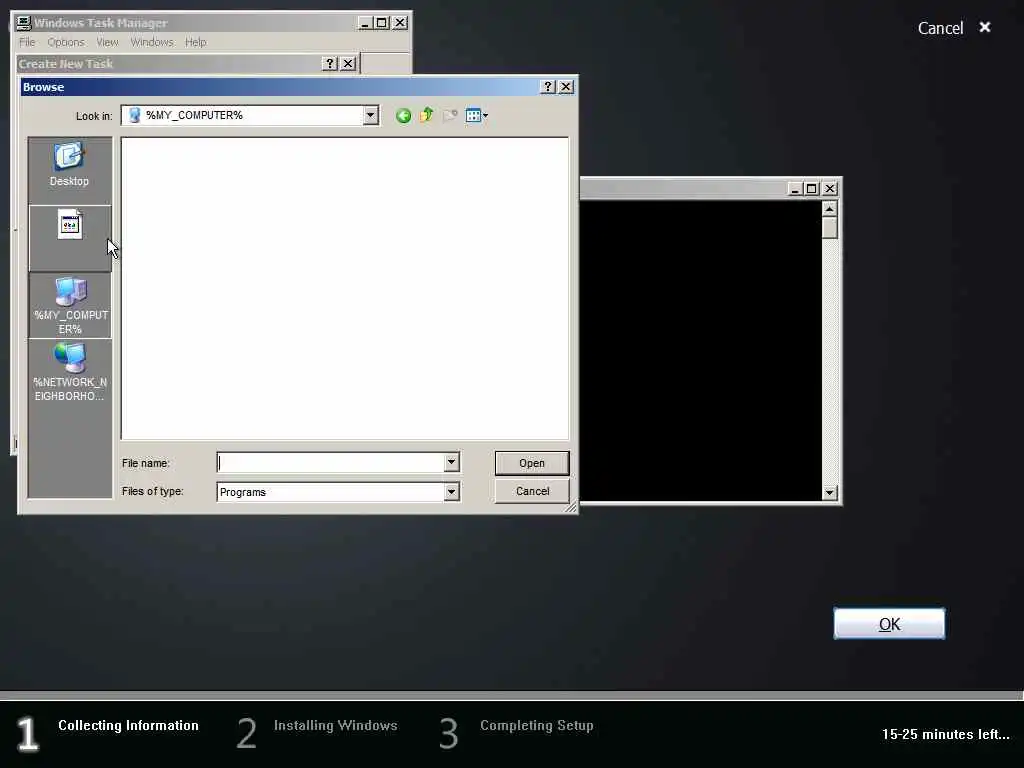Image resolution: width=1024 pixels, height=768 pixels.
Task: Open %MY_COMPUTER% in the places bar
Action: (69, 305)
